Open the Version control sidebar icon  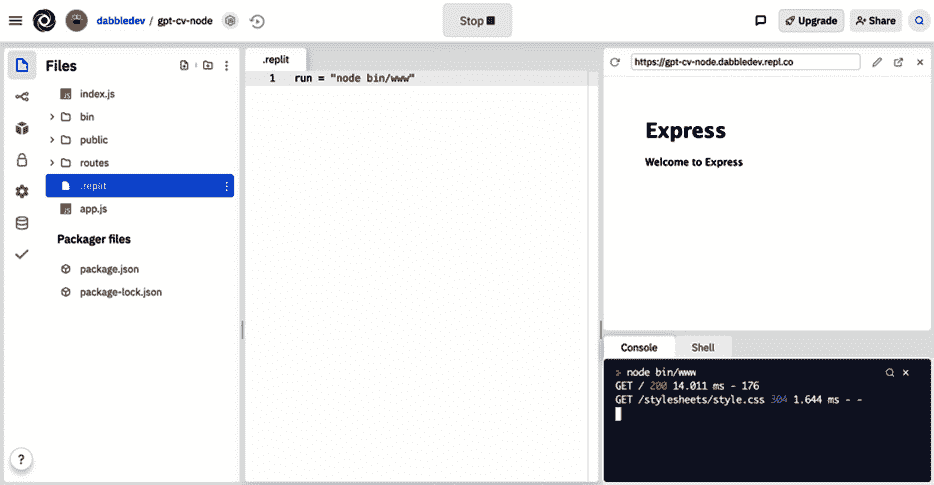point(22,97)
